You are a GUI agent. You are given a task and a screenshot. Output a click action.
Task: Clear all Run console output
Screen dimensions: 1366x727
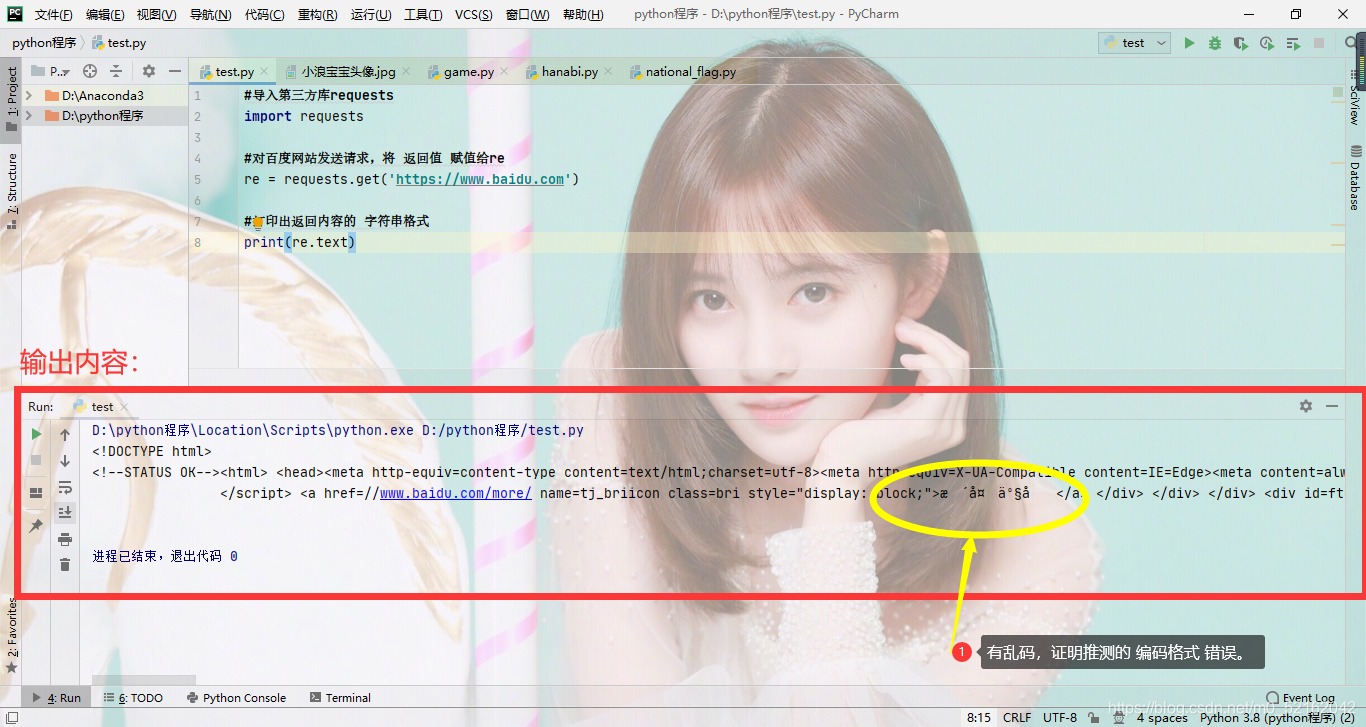tap(65, 565)
